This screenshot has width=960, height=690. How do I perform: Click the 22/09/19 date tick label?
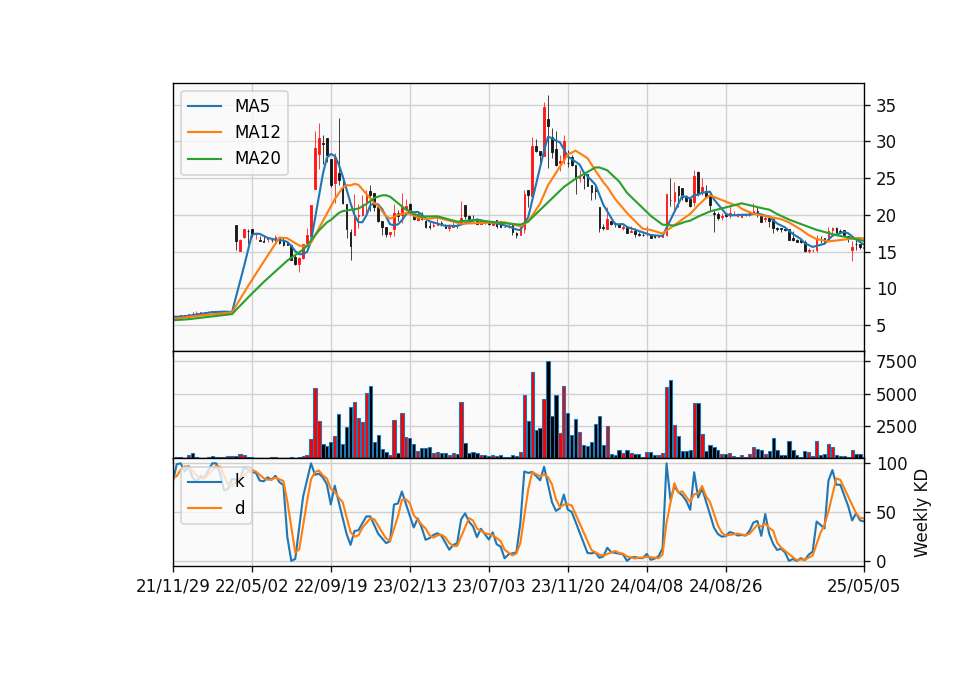pos(331,586)
